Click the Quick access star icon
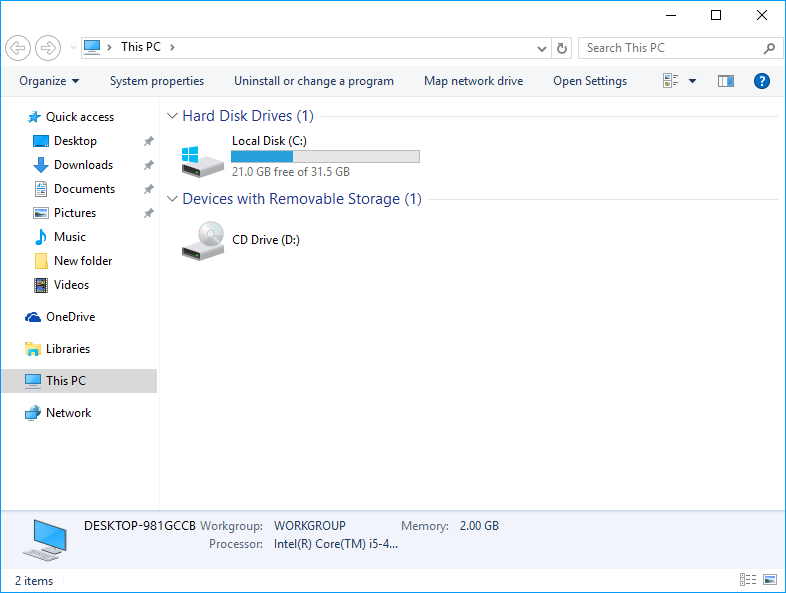The height and width of the screenshot is (593, 786). coord(34,117)
